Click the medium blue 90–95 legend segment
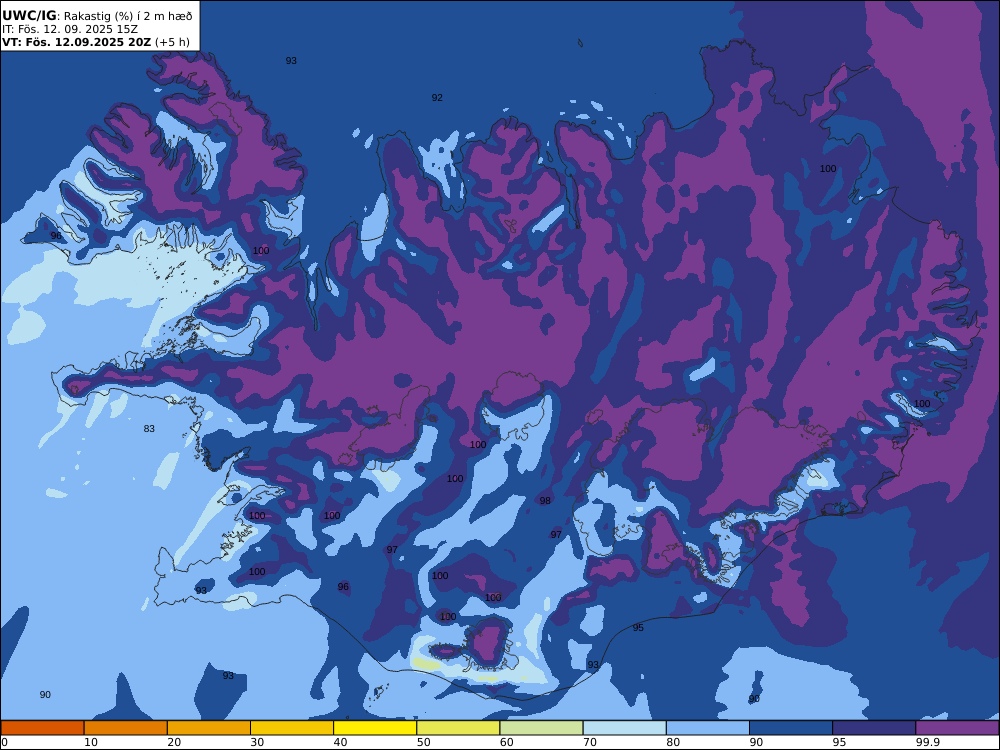The width and height of the screenshot is (1000, 750). (791, 728)
